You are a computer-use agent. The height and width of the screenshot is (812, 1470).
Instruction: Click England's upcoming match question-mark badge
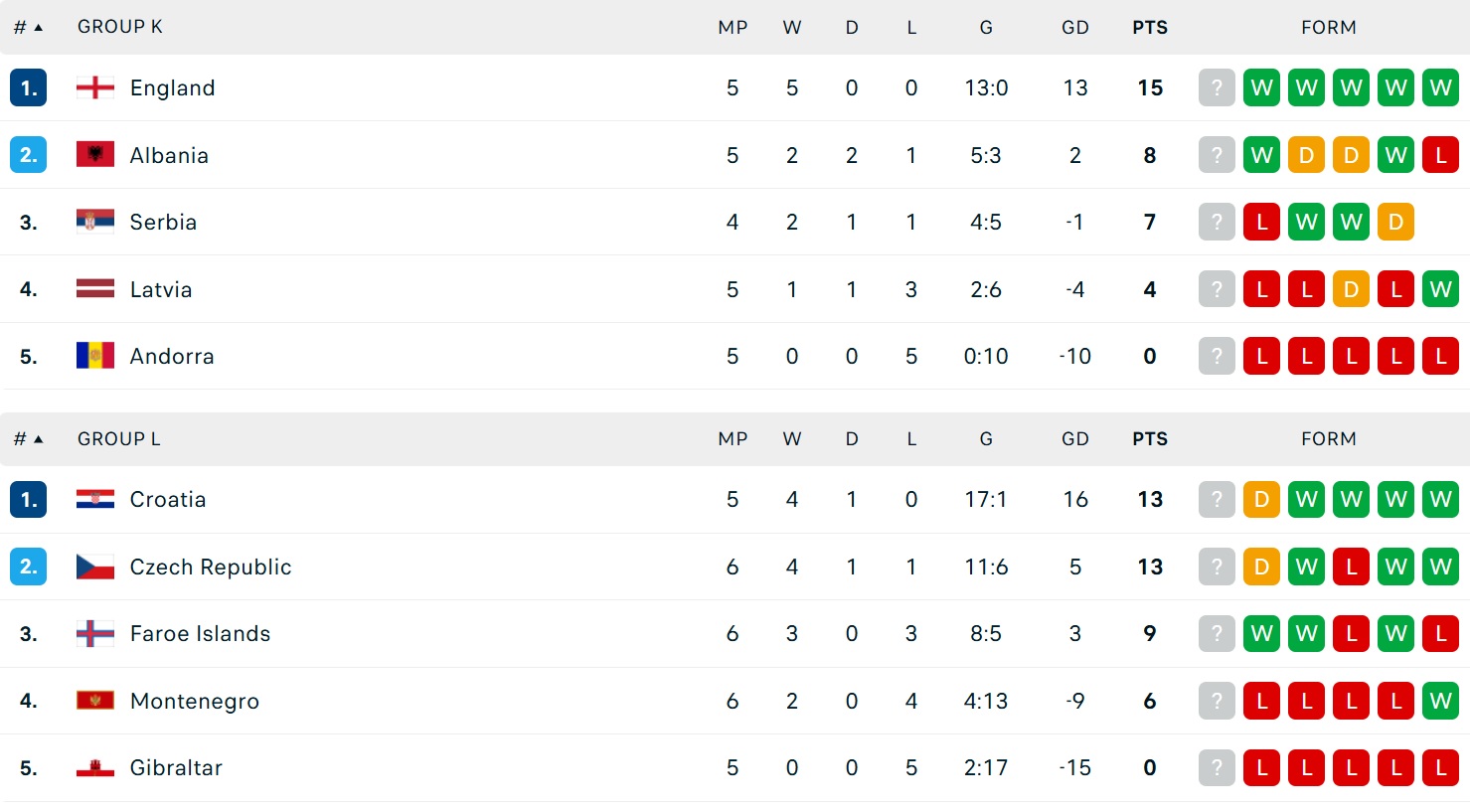click(1217, 87)
